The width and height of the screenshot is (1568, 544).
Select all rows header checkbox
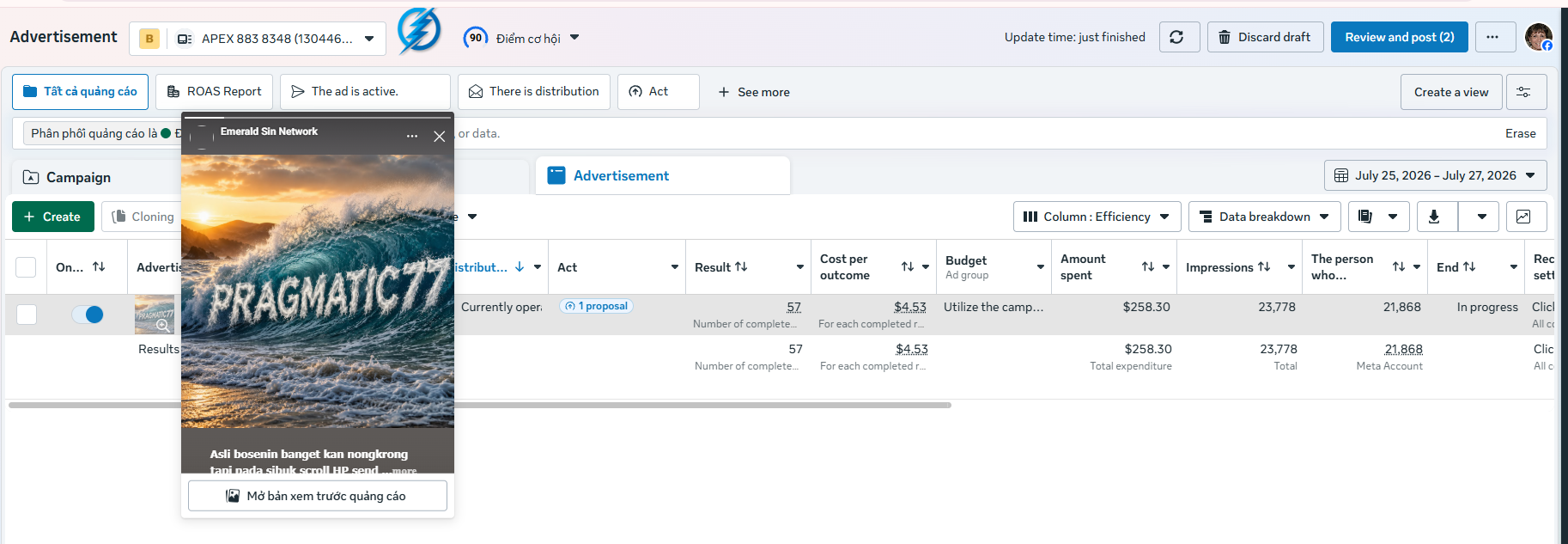(x=27, y=267)
